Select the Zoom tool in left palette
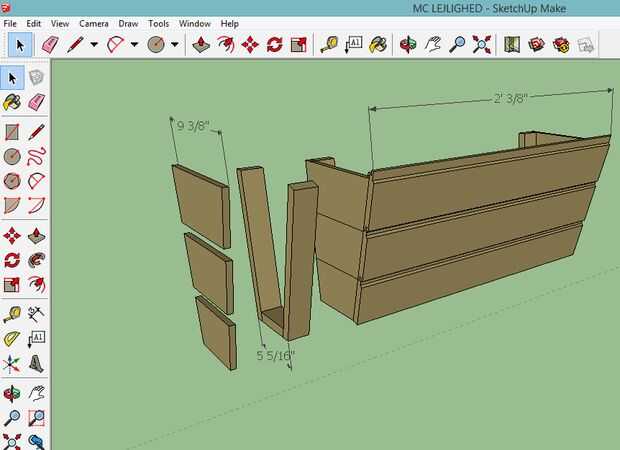This screenshot has height=450, width=620. (12, 418)
